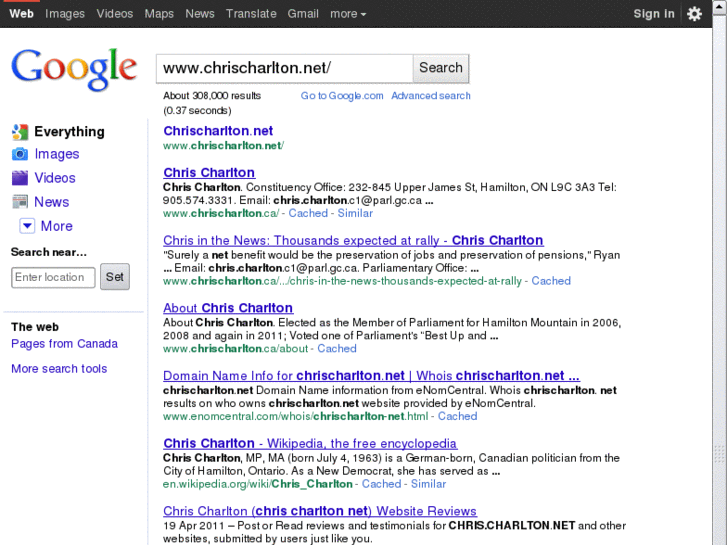727x545 pixels.
Task: Click the newspaper icon beside News
Action: [20, 202]
